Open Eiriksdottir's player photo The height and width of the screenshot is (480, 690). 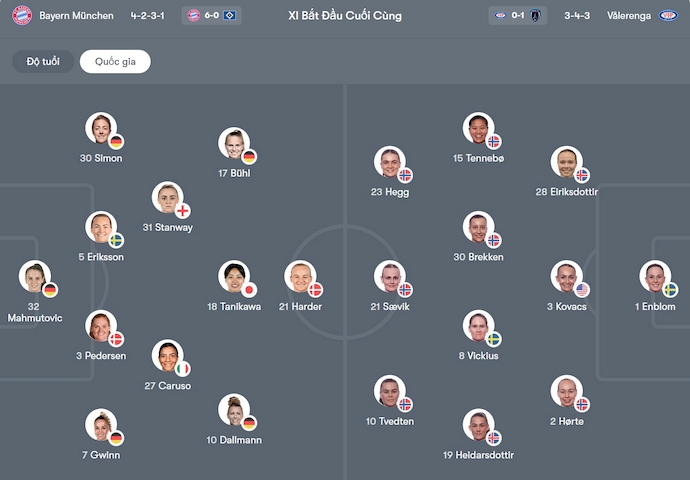[565, 162]
